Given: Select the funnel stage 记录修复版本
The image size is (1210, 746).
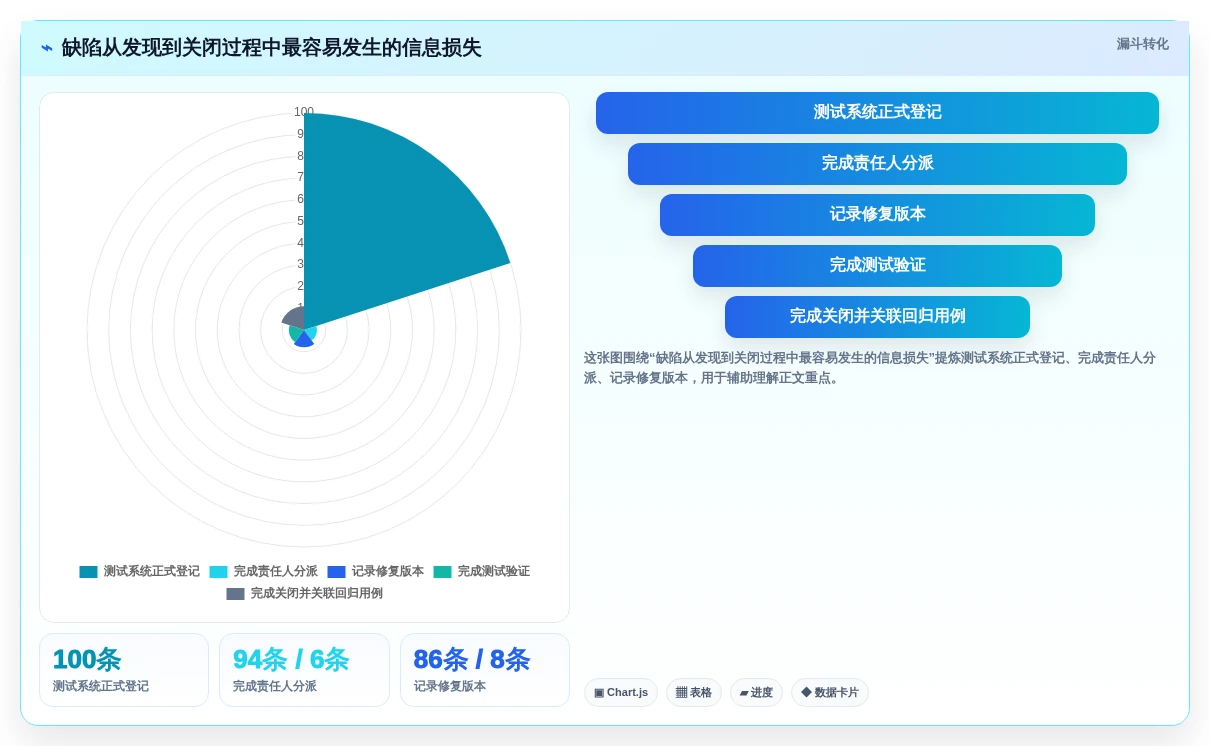Looking at the screenshot, I should point(877,215).
